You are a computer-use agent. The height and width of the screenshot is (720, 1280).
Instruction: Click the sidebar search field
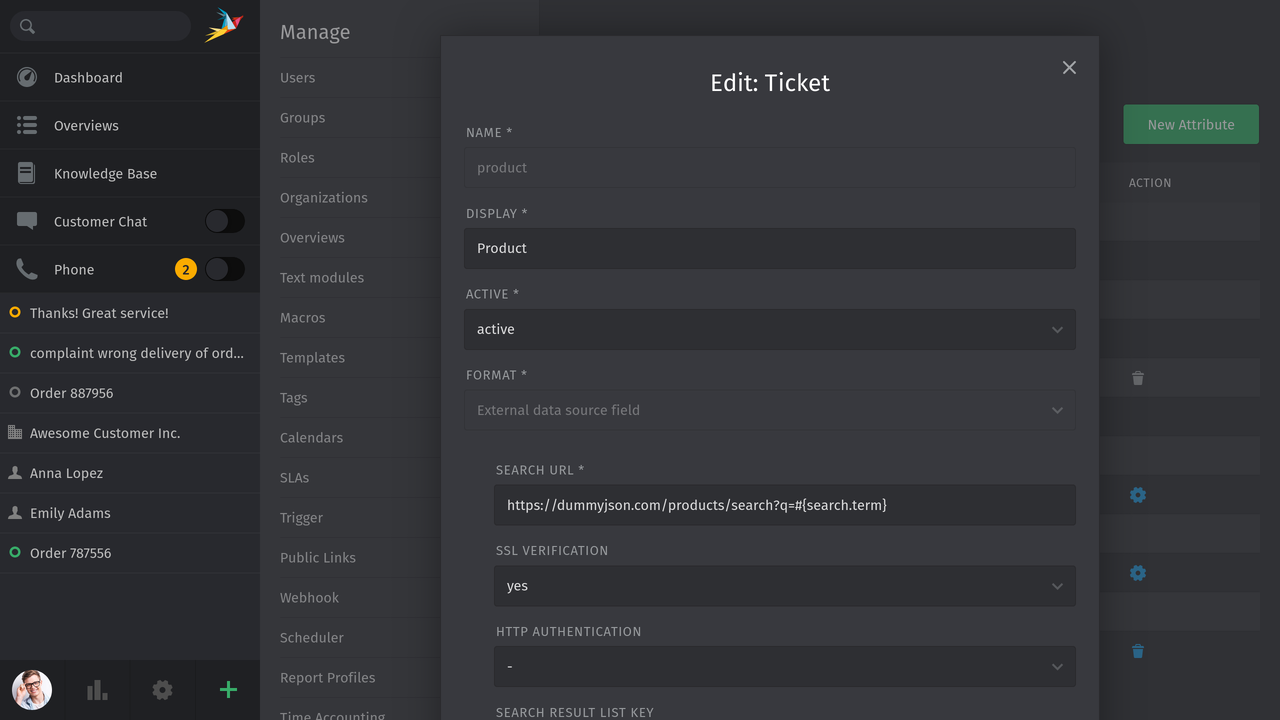99,26
